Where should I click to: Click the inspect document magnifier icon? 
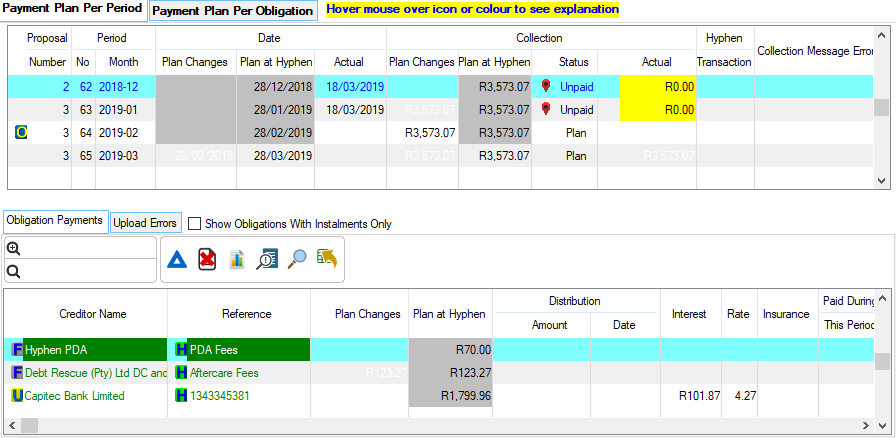tap(267, 260)
